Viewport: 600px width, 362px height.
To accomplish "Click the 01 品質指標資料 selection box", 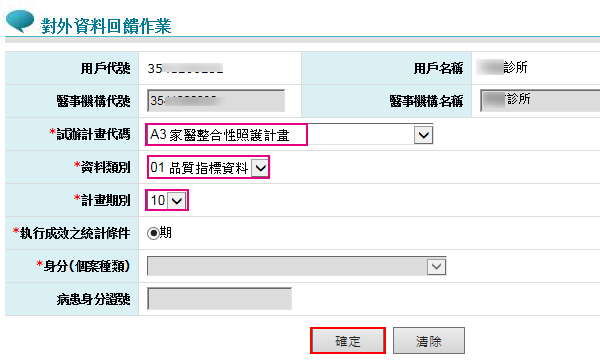I will click(x=209, y=168).
